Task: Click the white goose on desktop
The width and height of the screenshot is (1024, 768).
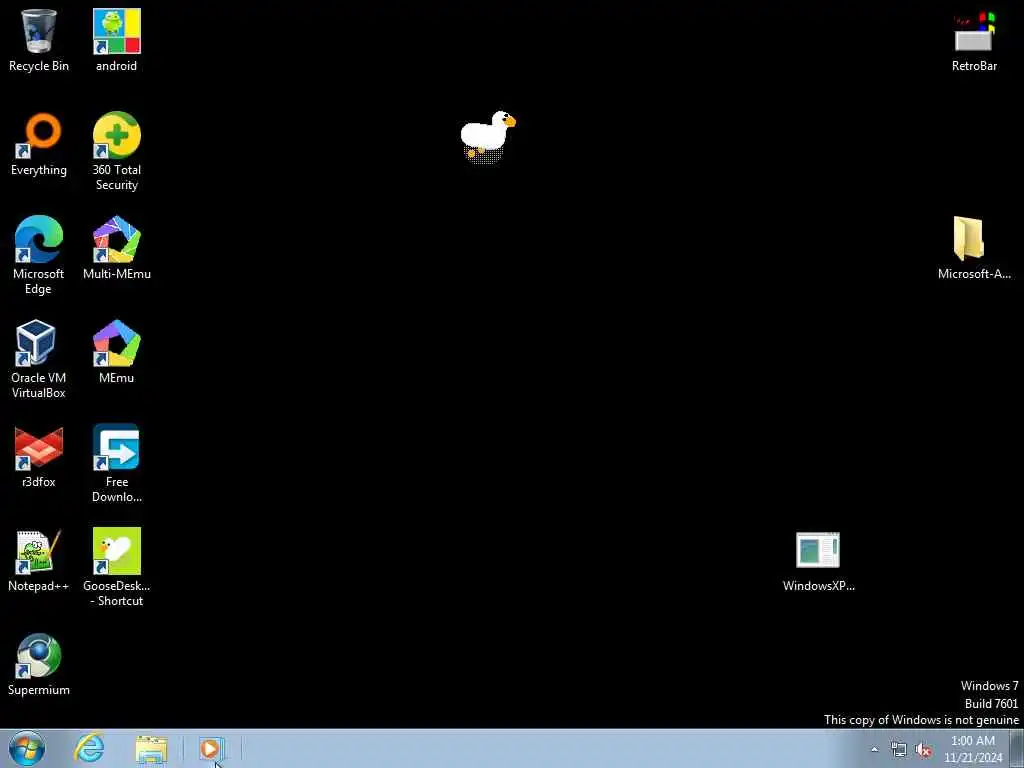Action: pyautogui.click(x=488, y=136)
